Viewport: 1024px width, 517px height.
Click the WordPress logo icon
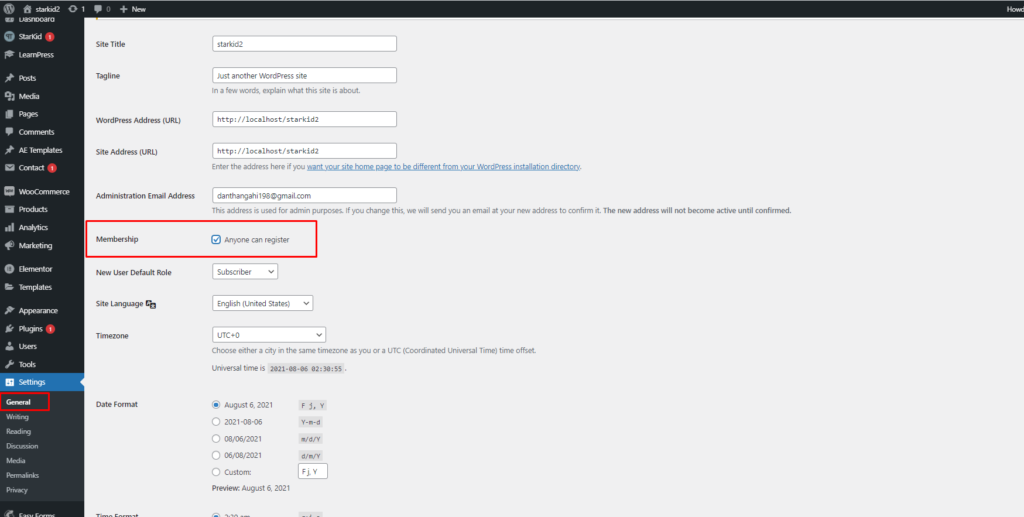8,9
